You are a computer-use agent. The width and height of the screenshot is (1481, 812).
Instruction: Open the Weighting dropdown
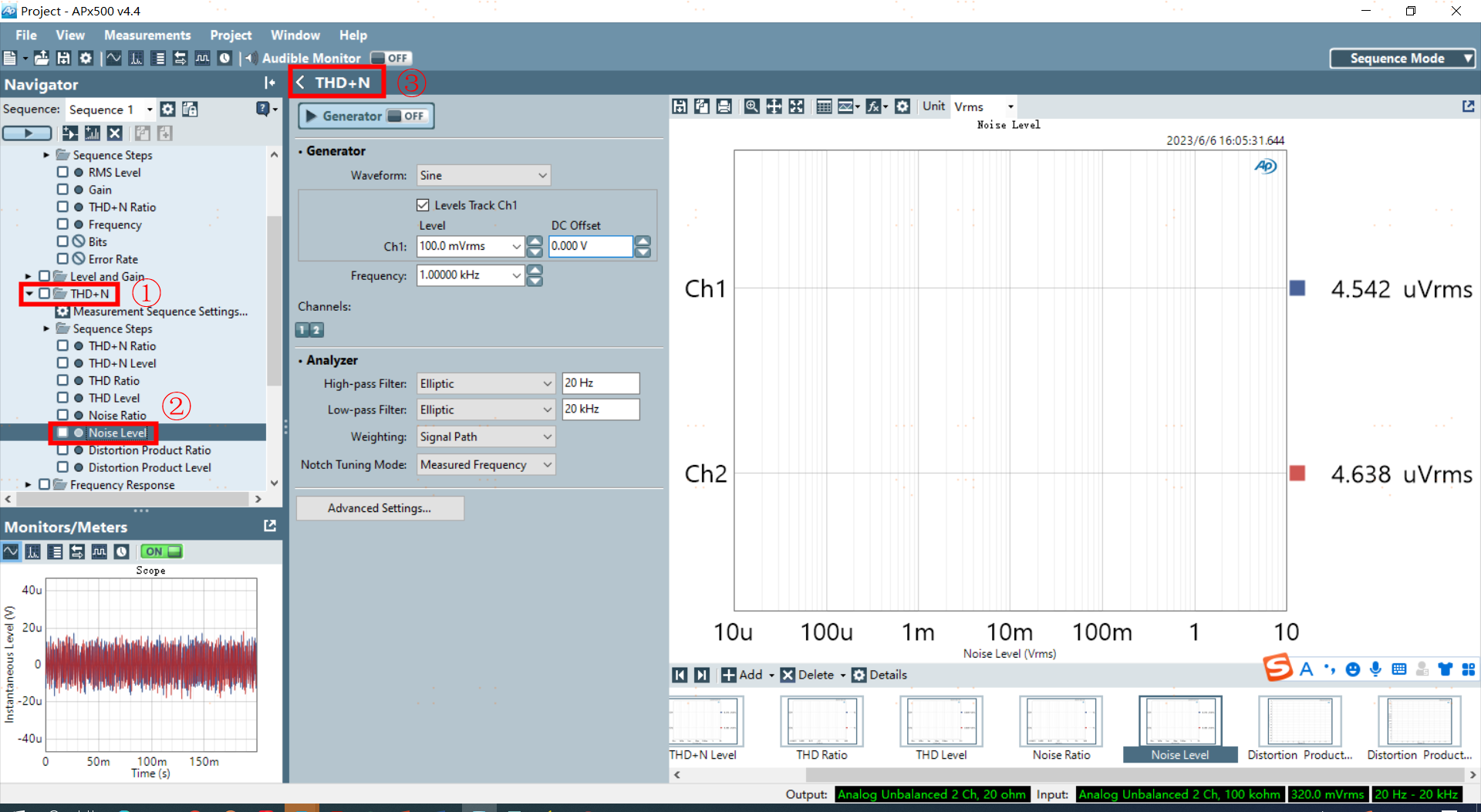tap(486, 436)
